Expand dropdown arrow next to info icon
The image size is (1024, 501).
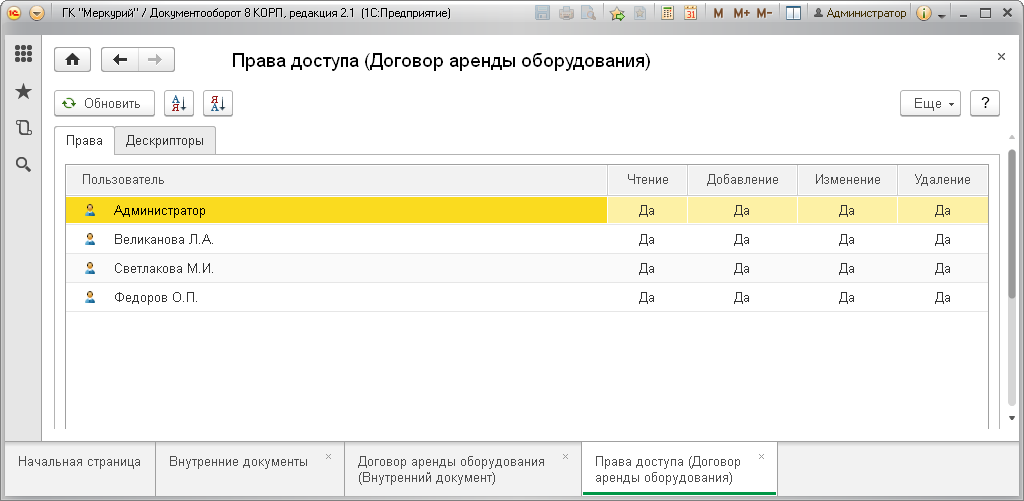(x=941, y=14)
